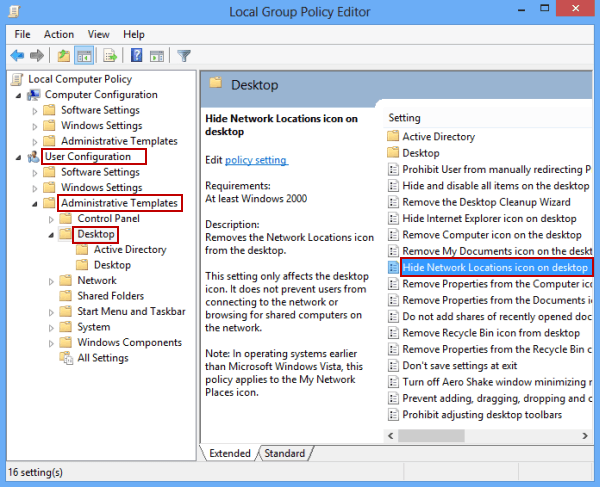Select All Settings in the tree
This screenshot has height=487, width=600.
pyautogui.click(x=103, y=358)
